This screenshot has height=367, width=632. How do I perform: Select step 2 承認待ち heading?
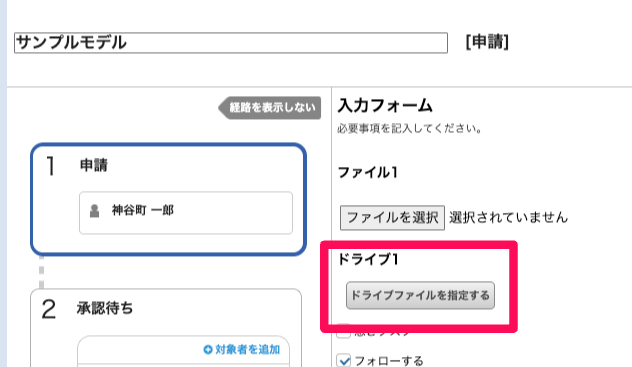(105, 308)
